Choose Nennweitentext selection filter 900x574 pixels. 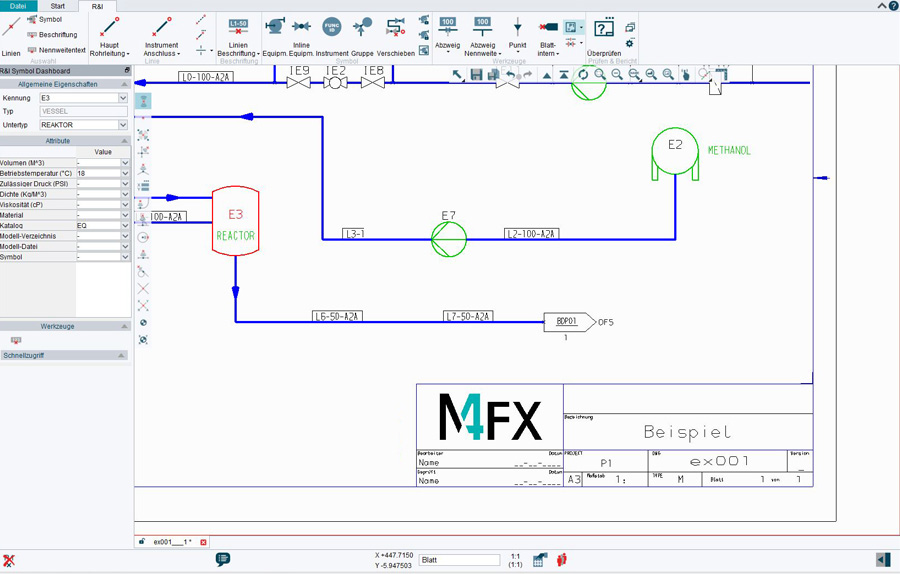(x=56, y=50)
